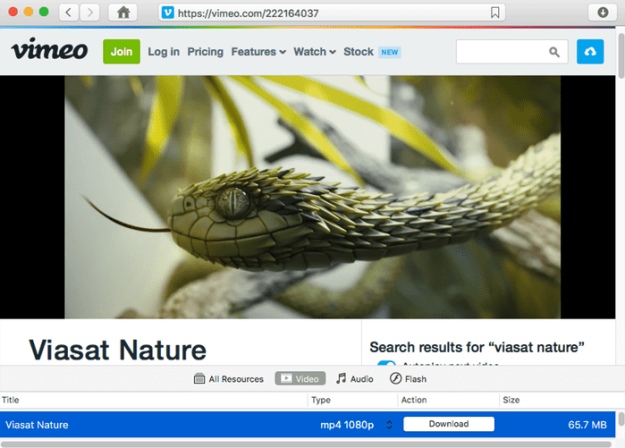Viewport: 625px width, 448px height.
Task: Select the Viasat Nature row title
Action: coord(37,425)
